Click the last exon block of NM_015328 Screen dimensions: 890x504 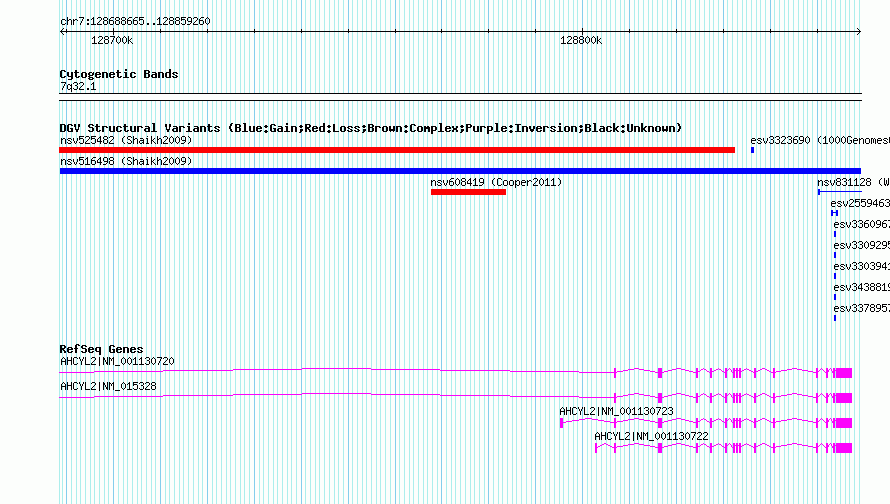844,398
